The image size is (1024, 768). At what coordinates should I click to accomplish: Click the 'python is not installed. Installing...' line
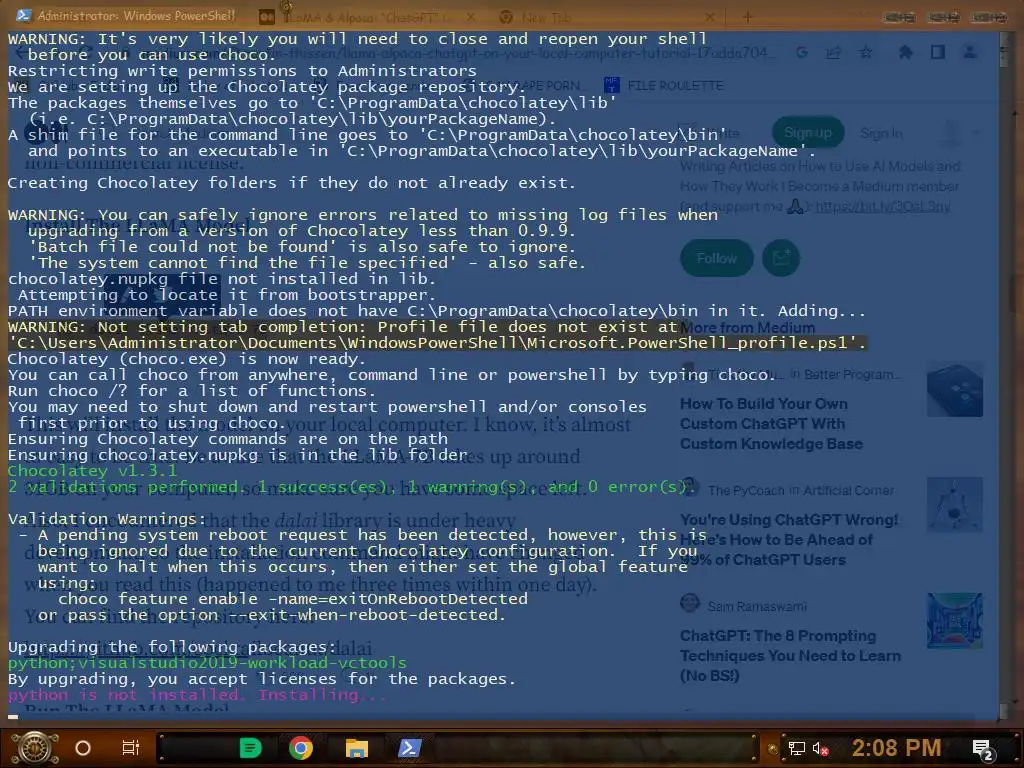[x=197, y=695]
